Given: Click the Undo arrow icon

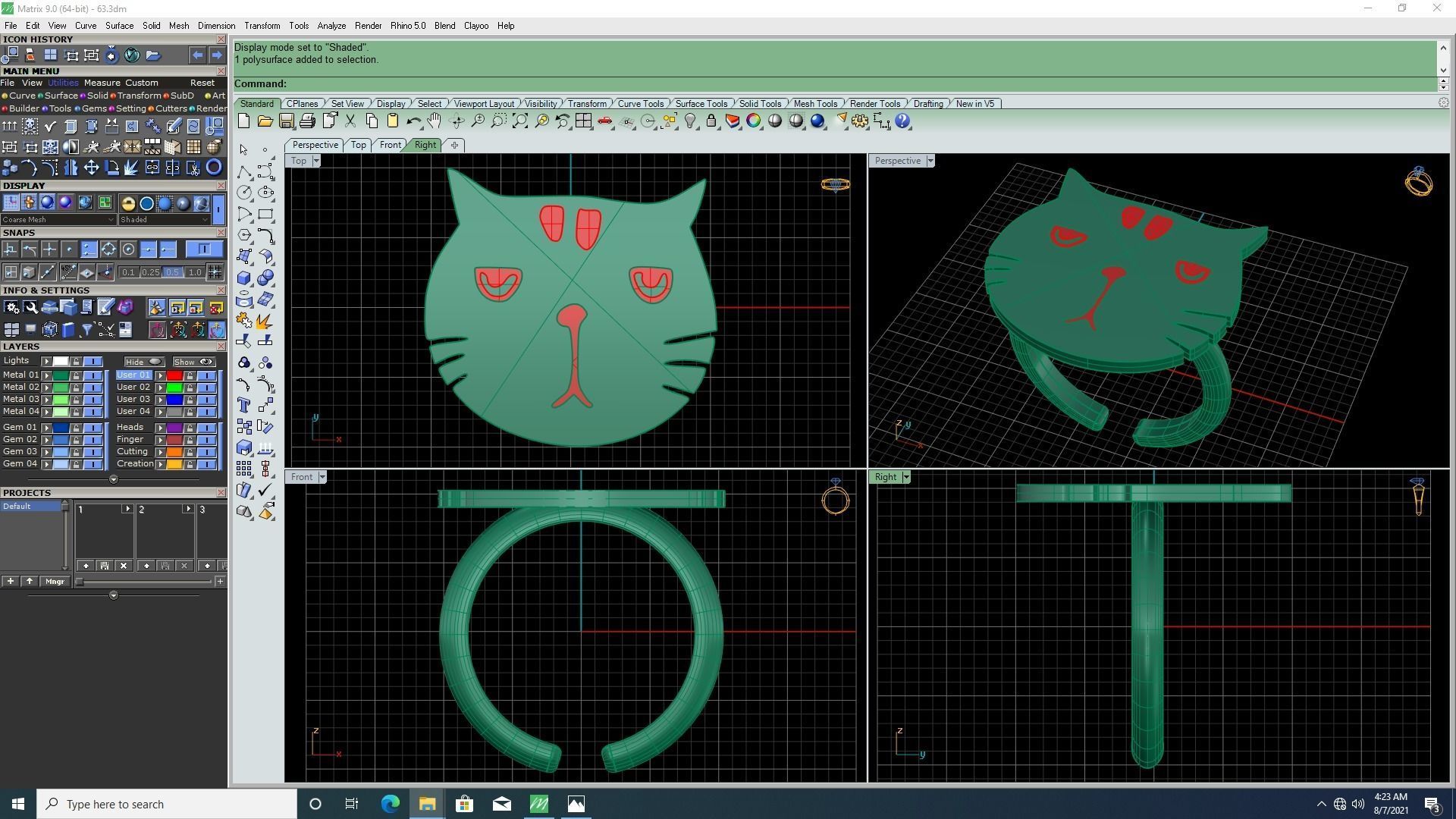Looking at the screenshot, I should pos(414,121).
